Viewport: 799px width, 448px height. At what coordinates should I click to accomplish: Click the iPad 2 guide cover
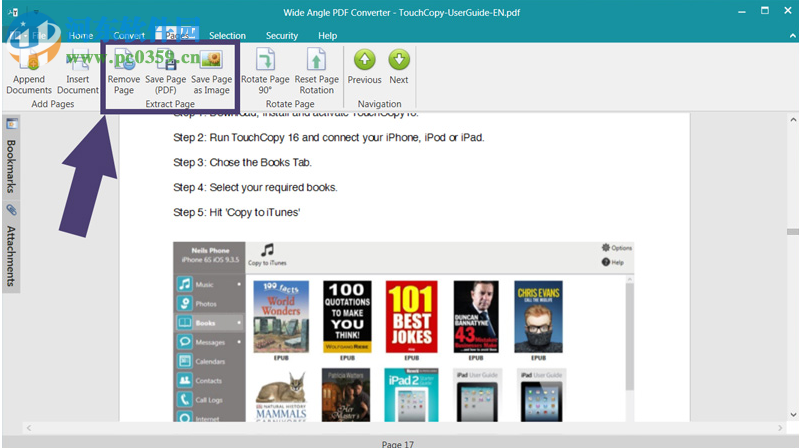(411, 395)
